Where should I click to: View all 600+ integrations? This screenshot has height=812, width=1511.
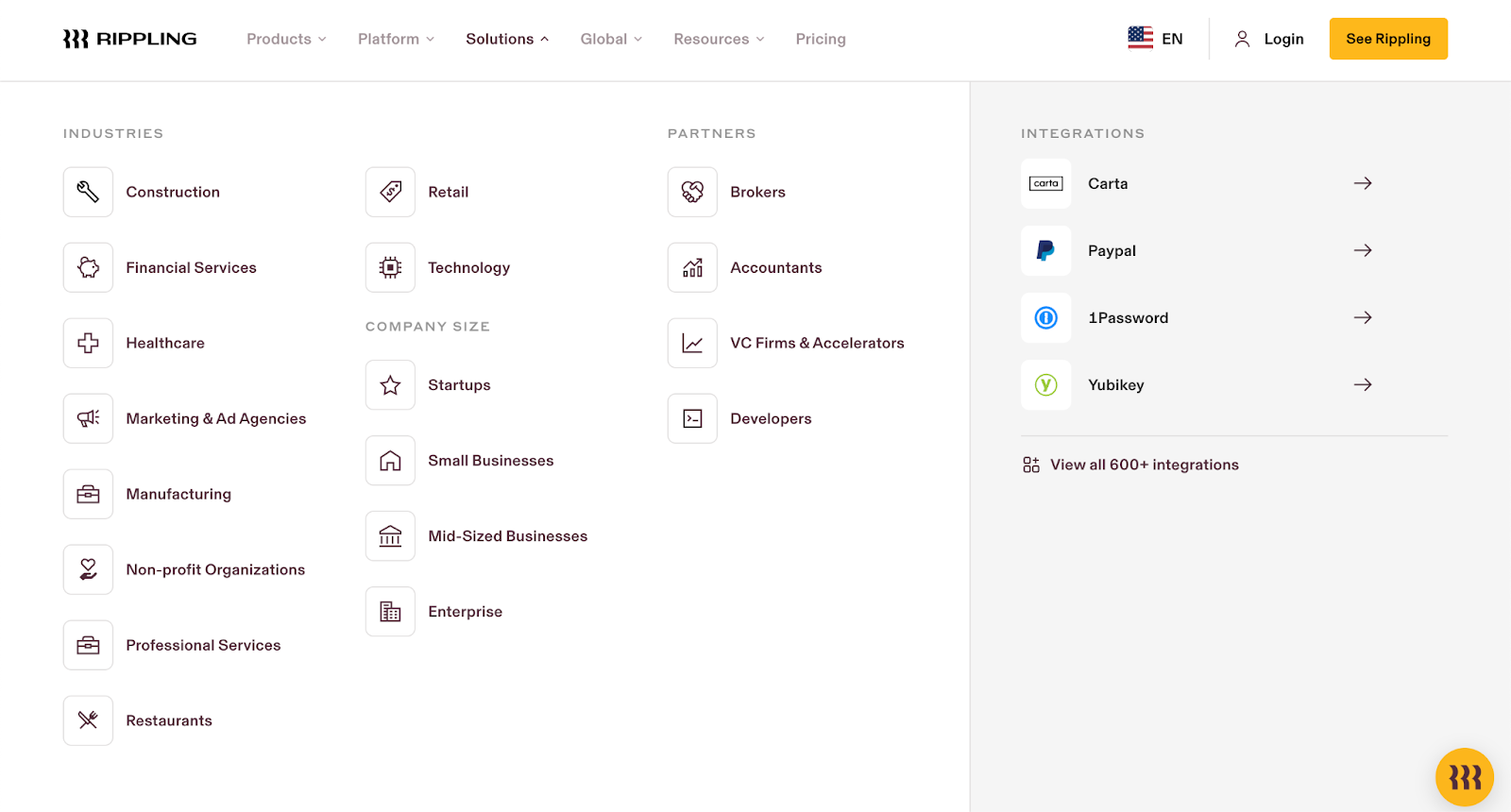tap(1130, 465)
